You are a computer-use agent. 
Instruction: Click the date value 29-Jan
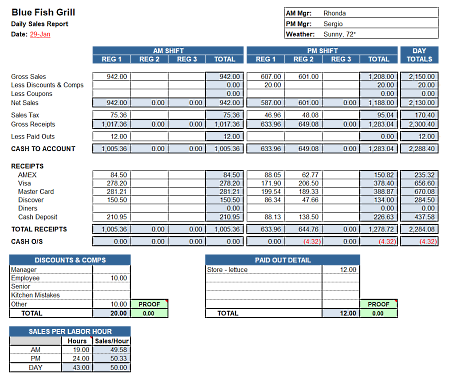40,34
